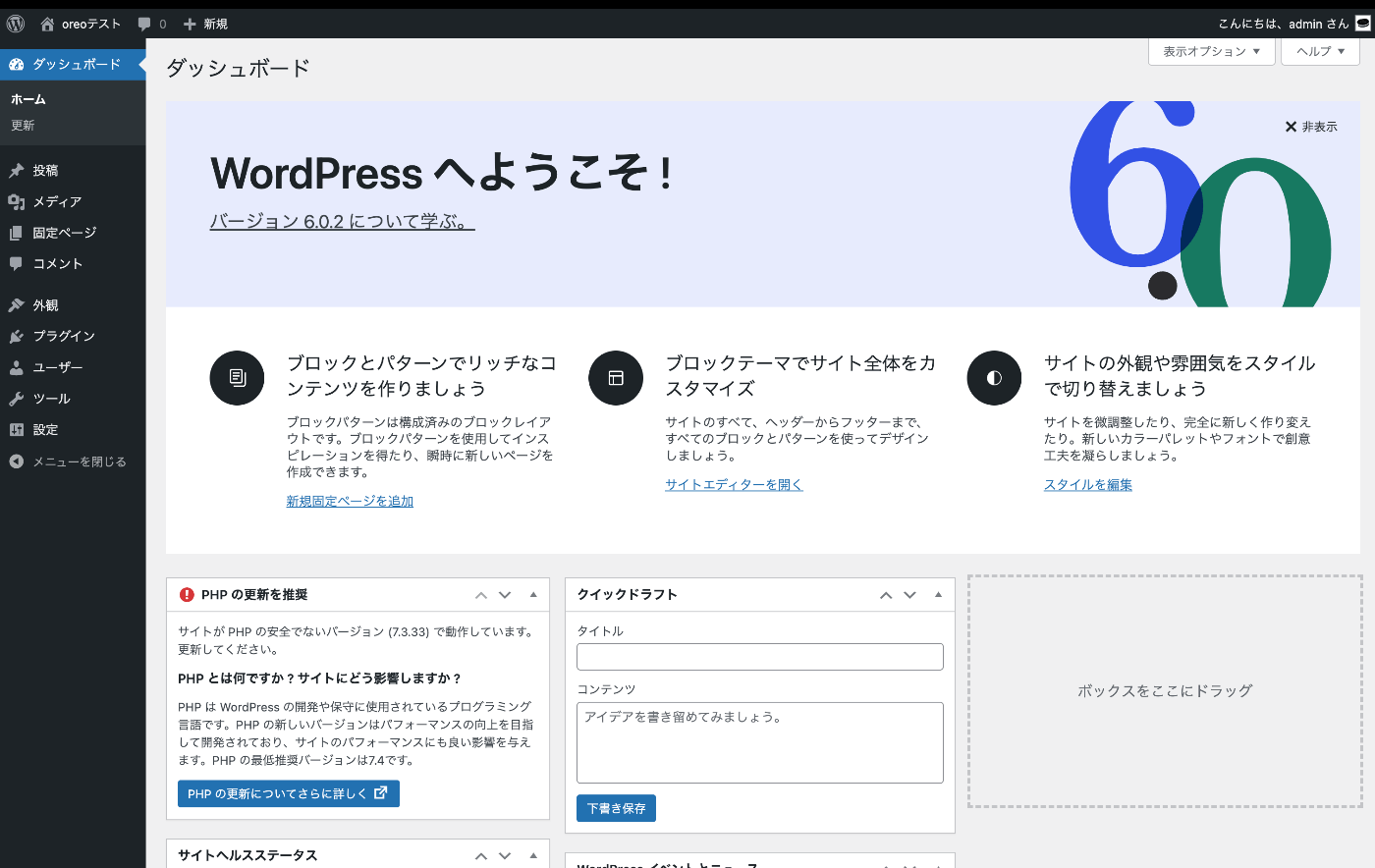This screenshot has width=1375, height=868.
Task: Click the WordPress logo in admin bar
Action: click(16, 24)
